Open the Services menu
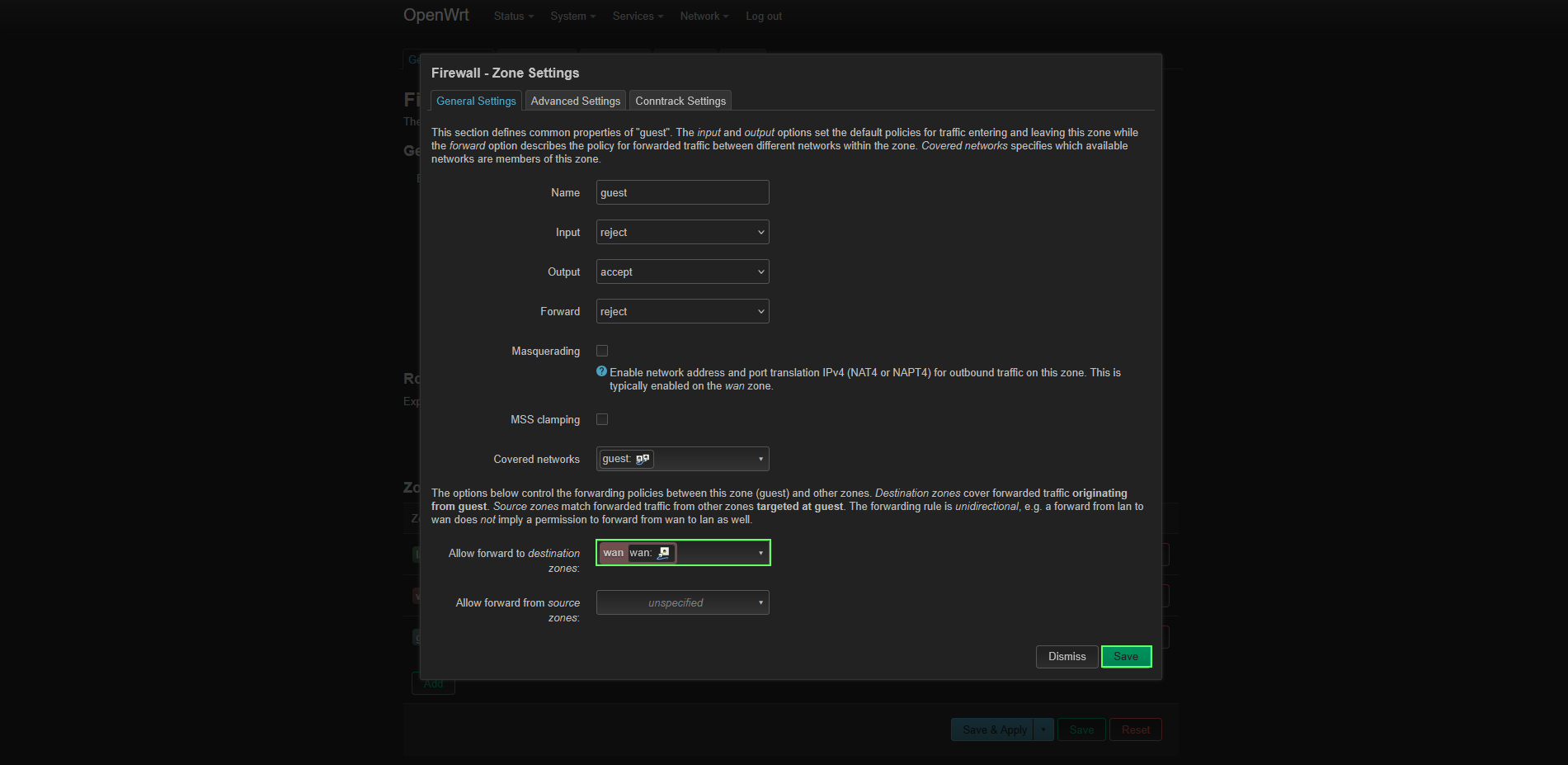 click(638, 16)
